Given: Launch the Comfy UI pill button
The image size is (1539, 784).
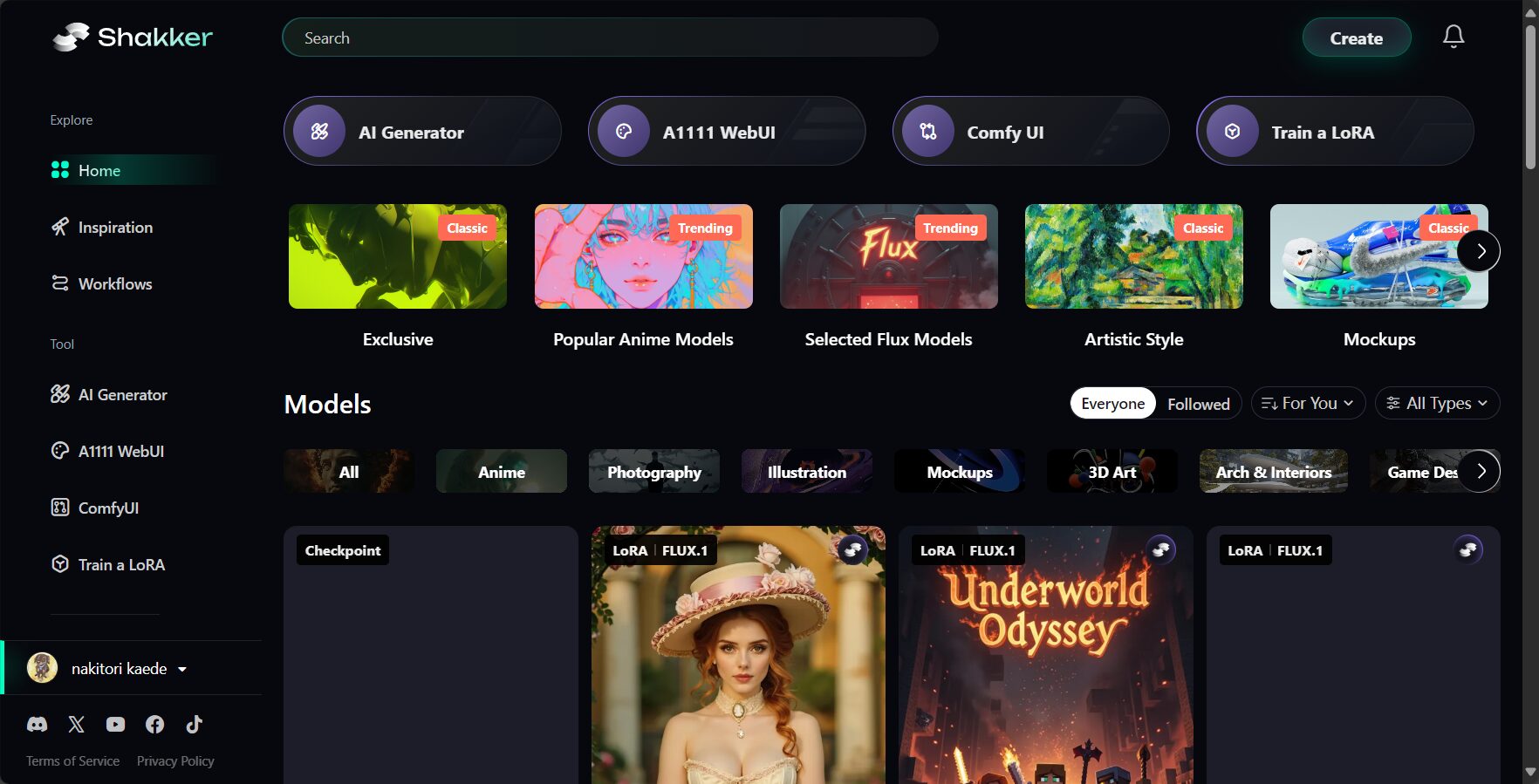Looking at the screenshot, I should pyautogui.click(x=1030, y=132).
